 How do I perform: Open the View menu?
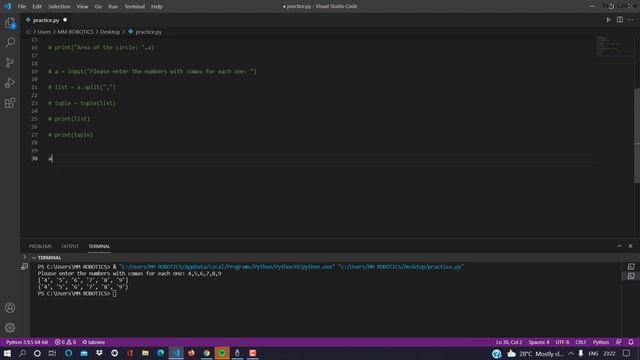[82, 7]
